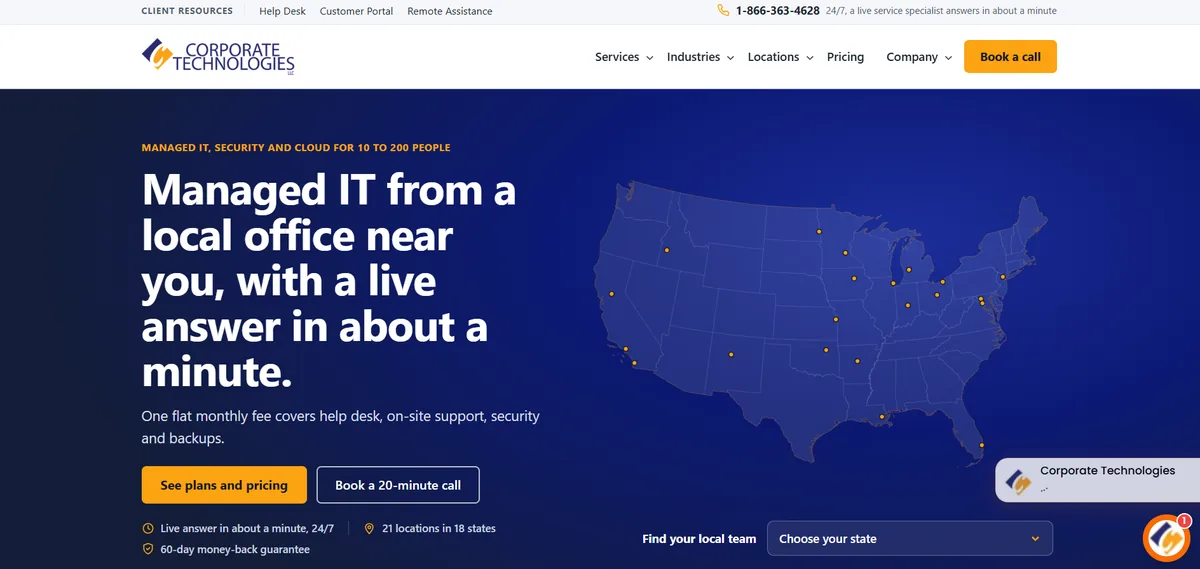1200x569 pixels.
Task: Click Book a 20-minute call button
Action: (398, 485)
